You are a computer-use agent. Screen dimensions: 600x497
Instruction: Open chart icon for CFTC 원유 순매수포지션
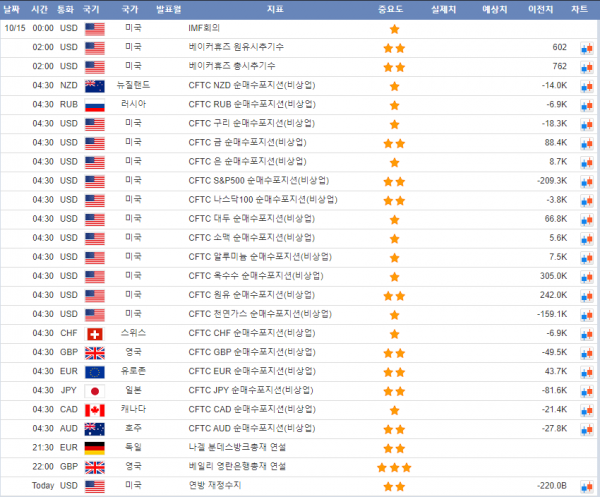point(585,296)
